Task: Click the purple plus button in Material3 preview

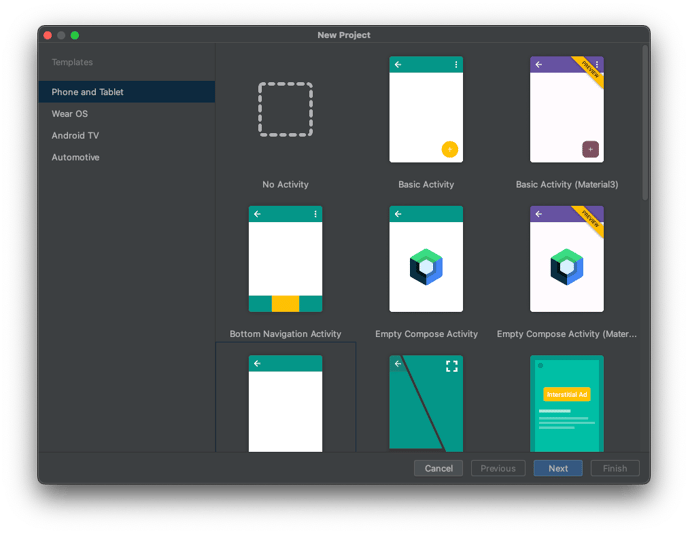Action: 590,149
